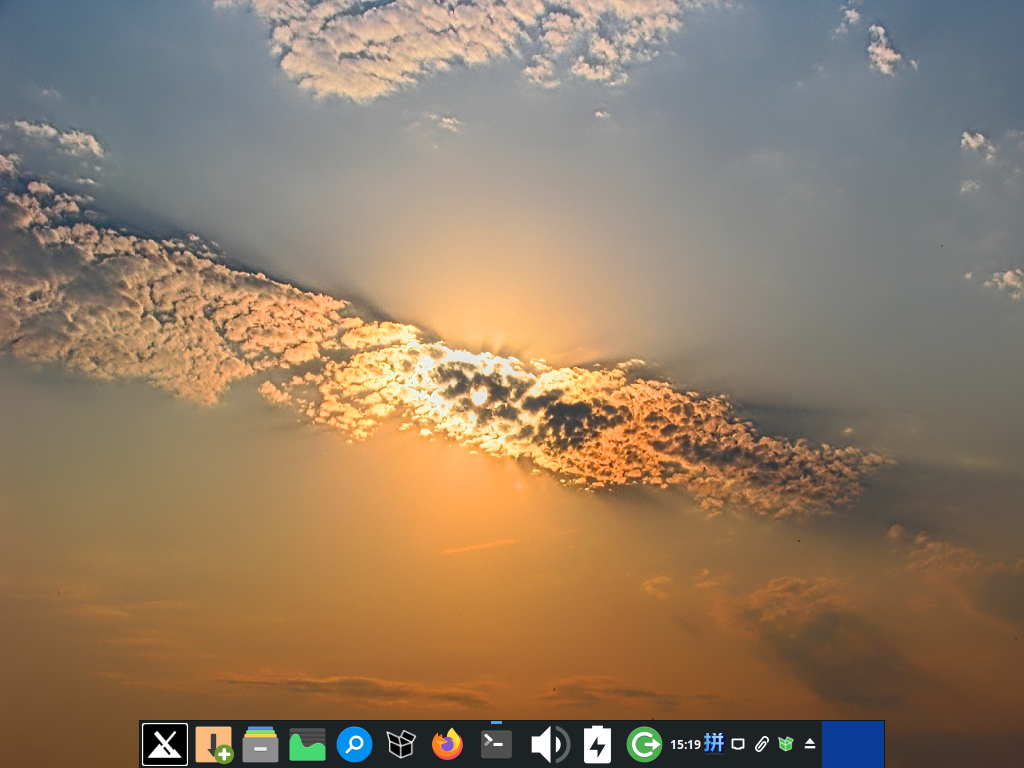Open the green box updater tray icon
The height and width of the screenshot is (768, 1024).
pos(786,744)
